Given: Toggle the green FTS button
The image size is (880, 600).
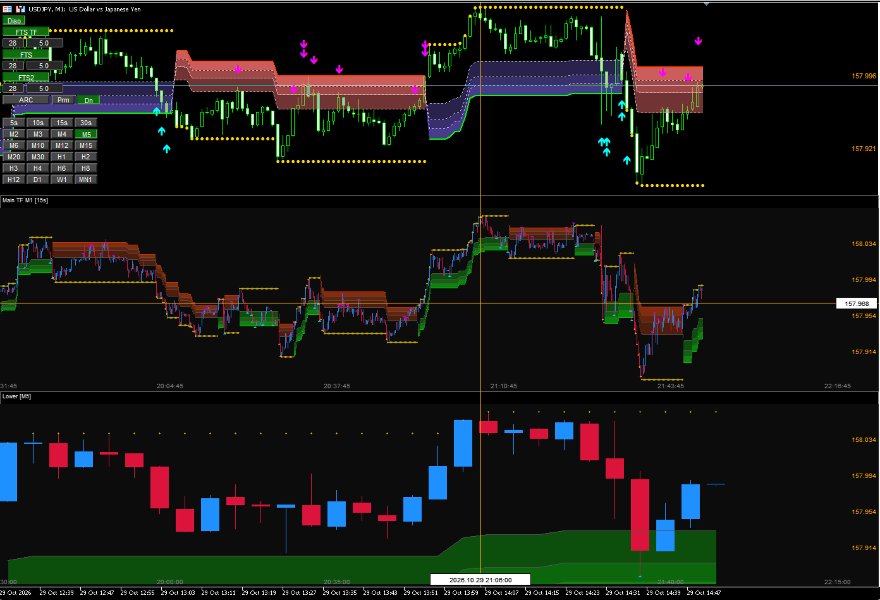Looking at the screenshot, I should [x=26, y=54].
